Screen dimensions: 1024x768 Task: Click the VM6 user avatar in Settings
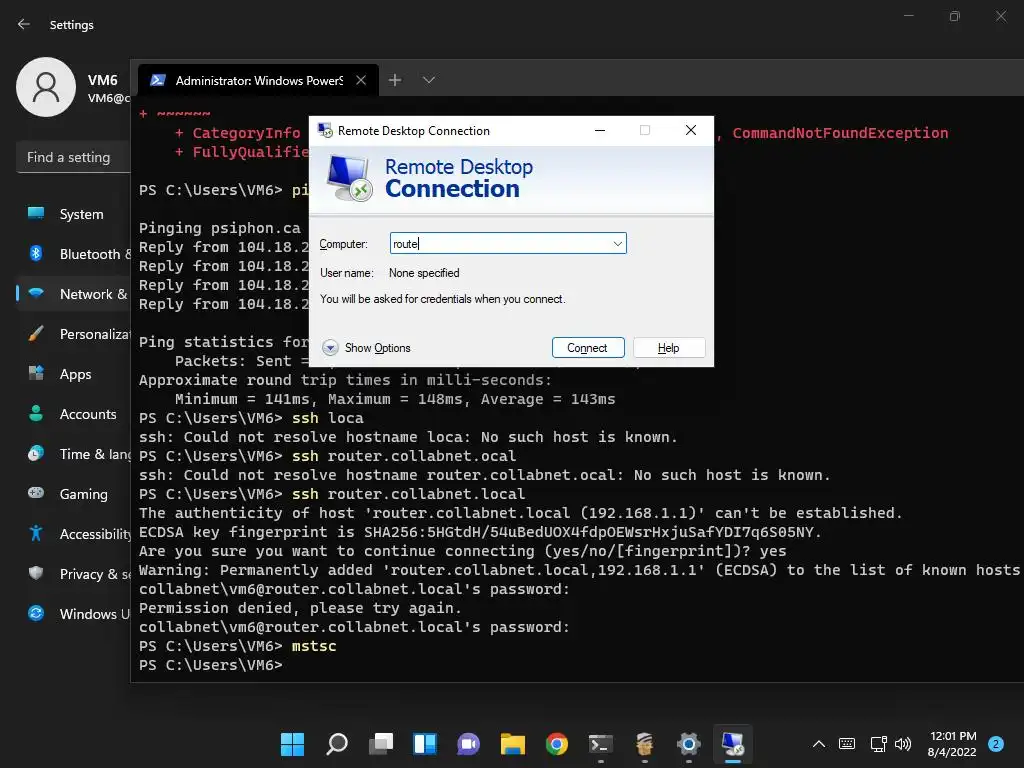click(x=46, y=87)
